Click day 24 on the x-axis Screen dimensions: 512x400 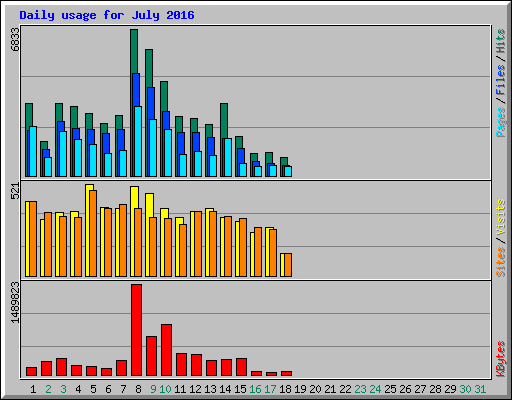tap(375, 389)
